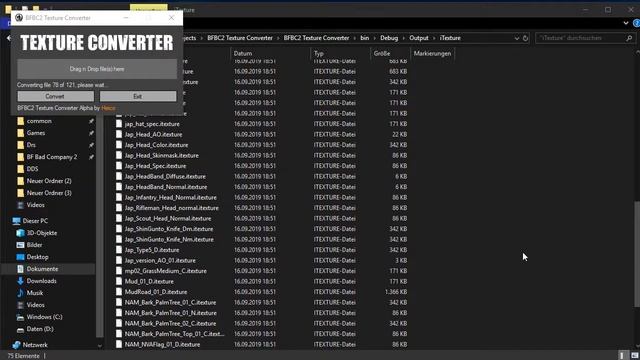This screenshot has width=640, height=360.
Task: Navigate to 'Output' breadcrumb segment
Action: [x=419, y=38]
